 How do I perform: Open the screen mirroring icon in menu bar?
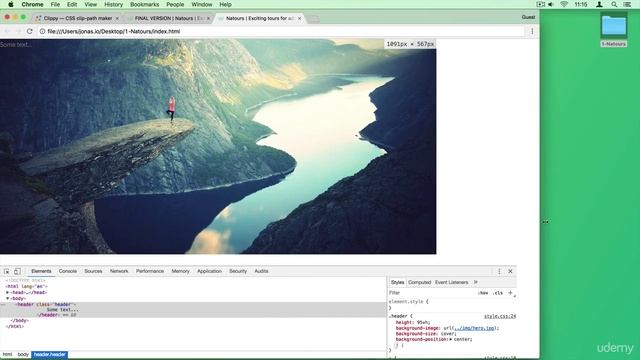[x=540, y=4]
